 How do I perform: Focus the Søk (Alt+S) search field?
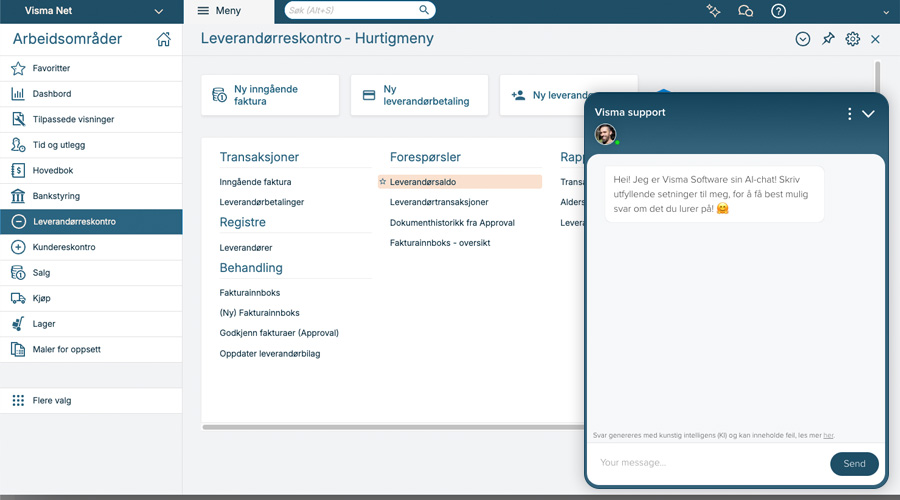coord(360,10)
